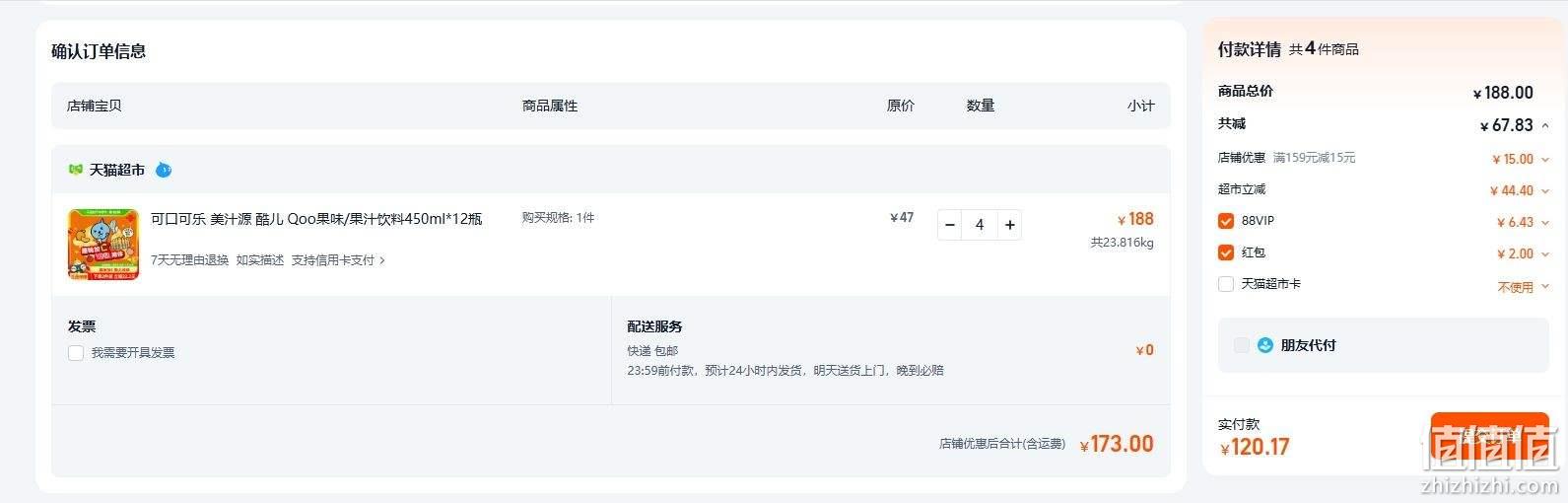Viewport: 1568px width, 503px height.
Task: Click the ¥173.00 store total amount
Action: (x=1117, y=445)
